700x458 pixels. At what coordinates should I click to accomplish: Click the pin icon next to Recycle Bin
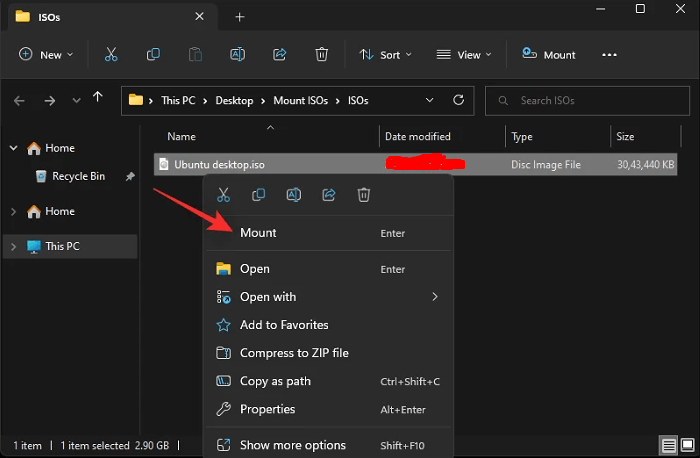tap(130, 177)
